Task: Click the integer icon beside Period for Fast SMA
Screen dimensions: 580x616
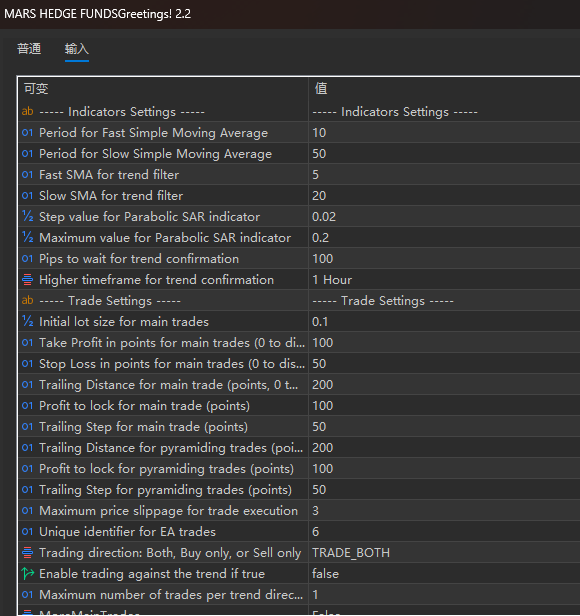Action: coord(28,133)
